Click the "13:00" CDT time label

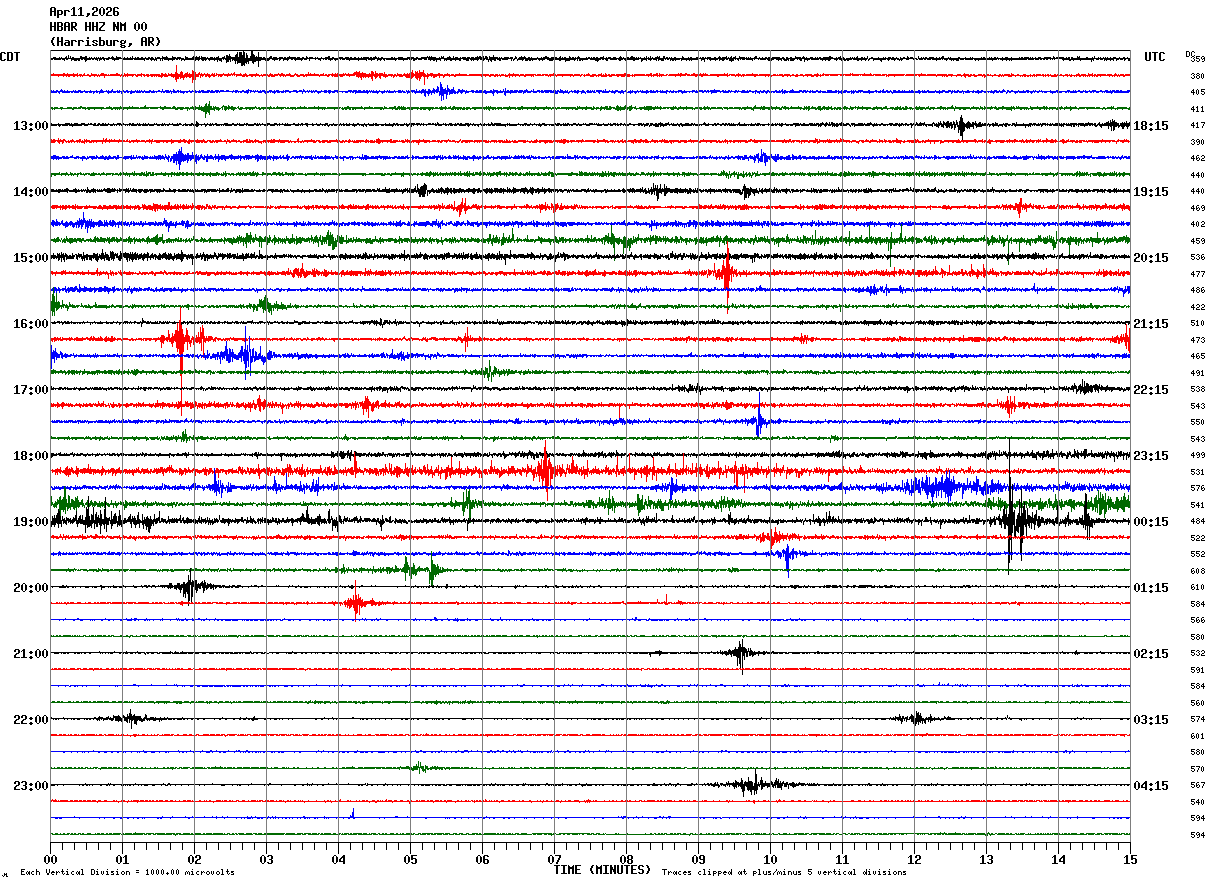pyautogui.click(x=31, y=126)
